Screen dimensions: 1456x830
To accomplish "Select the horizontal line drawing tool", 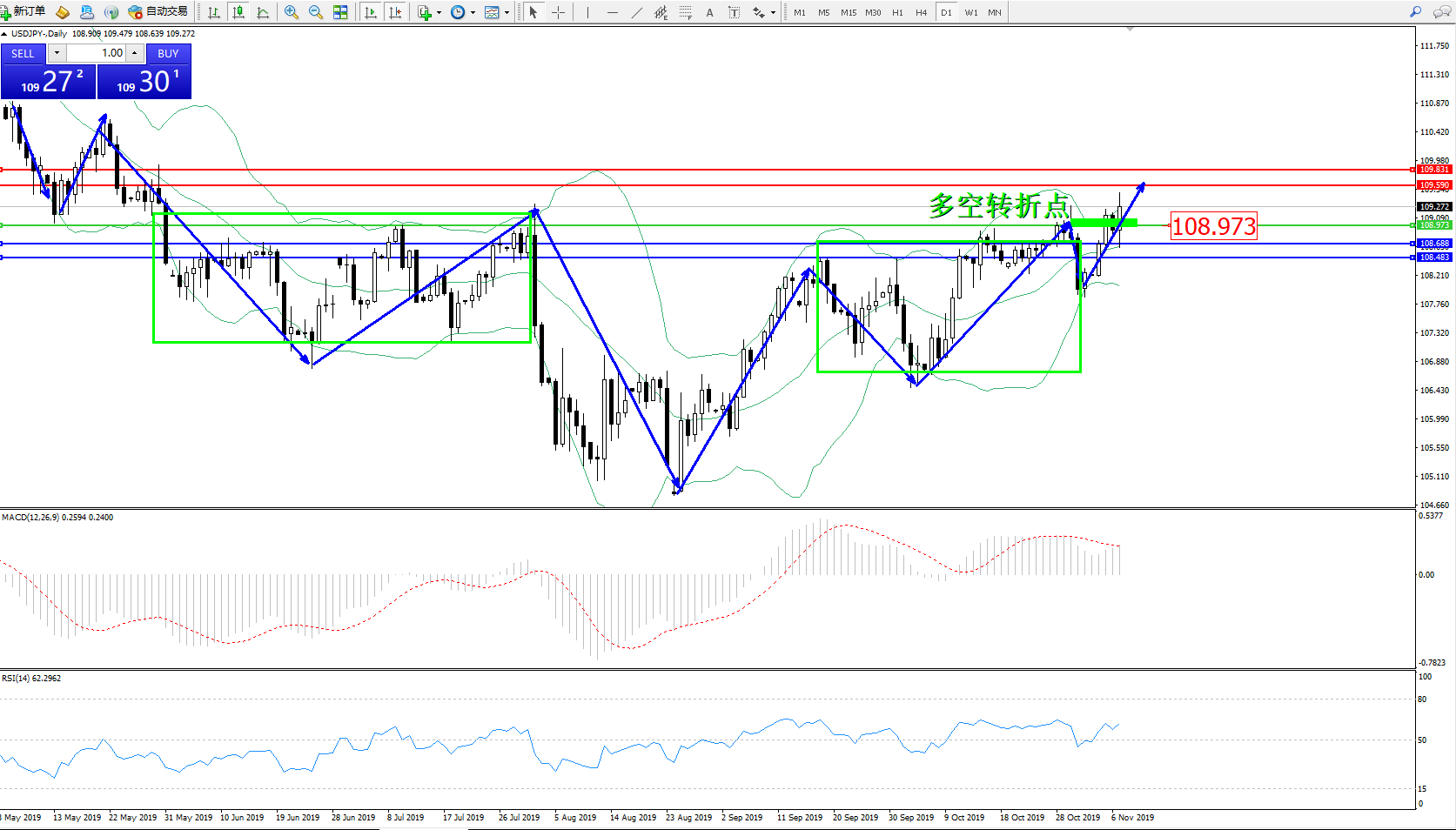I will pos(613,12).
